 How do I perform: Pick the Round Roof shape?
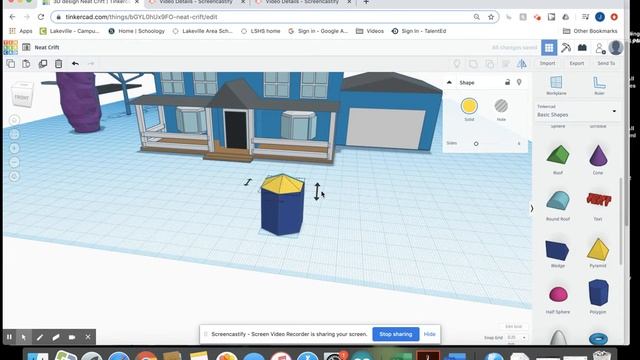click(558, 201)
